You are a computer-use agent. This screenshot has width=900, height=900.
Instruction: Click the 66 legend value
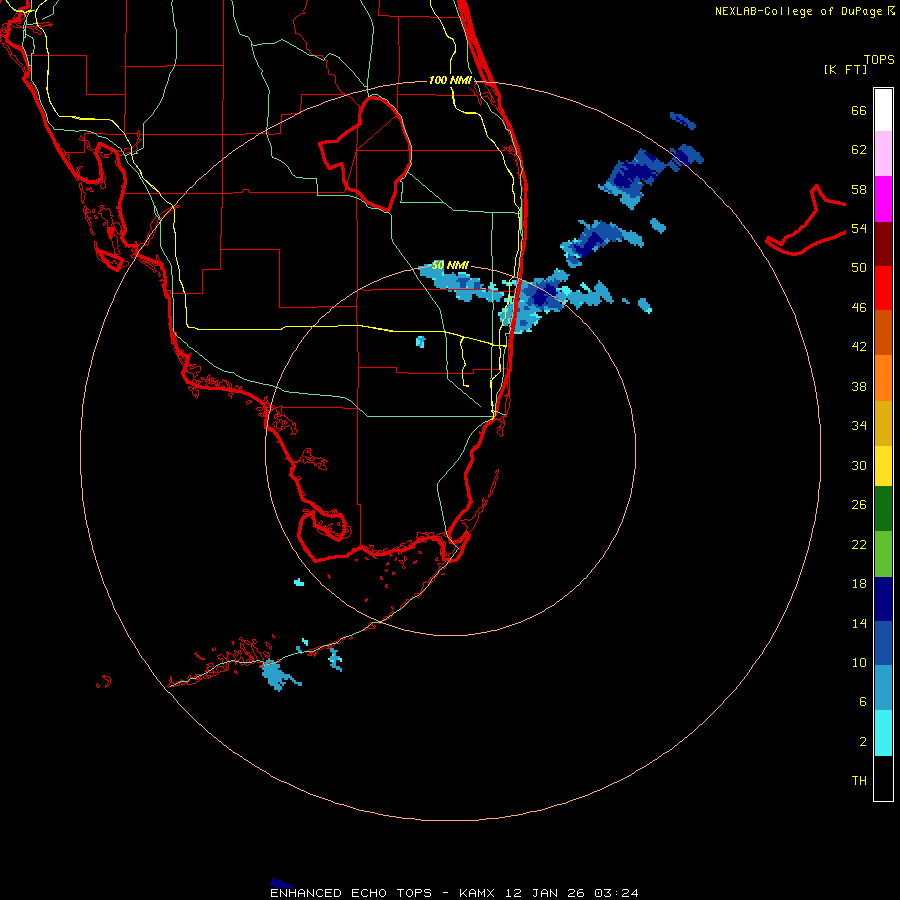(859, 110)
